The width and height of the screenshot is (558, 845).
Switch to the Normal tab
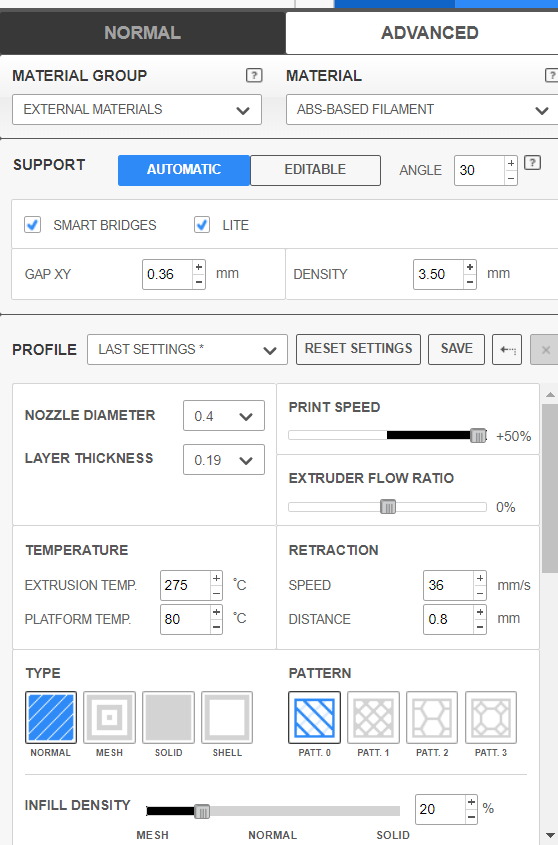[142, 33]
